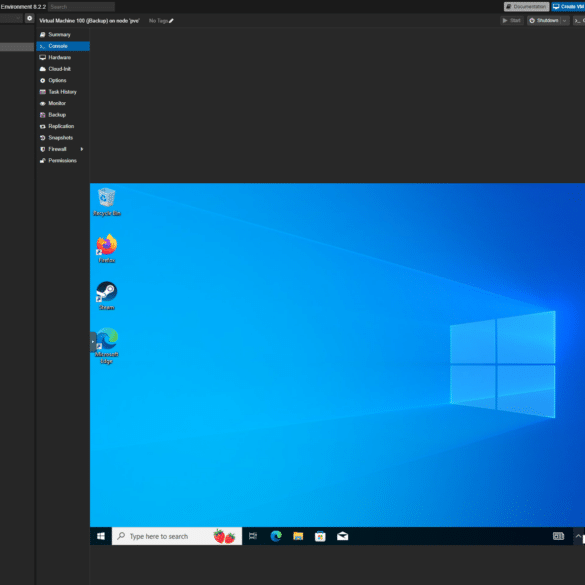The width and height of the screenshot is (585, 585).
Task: Click the touch keyboard tray icon
Action: coord(559,536)
